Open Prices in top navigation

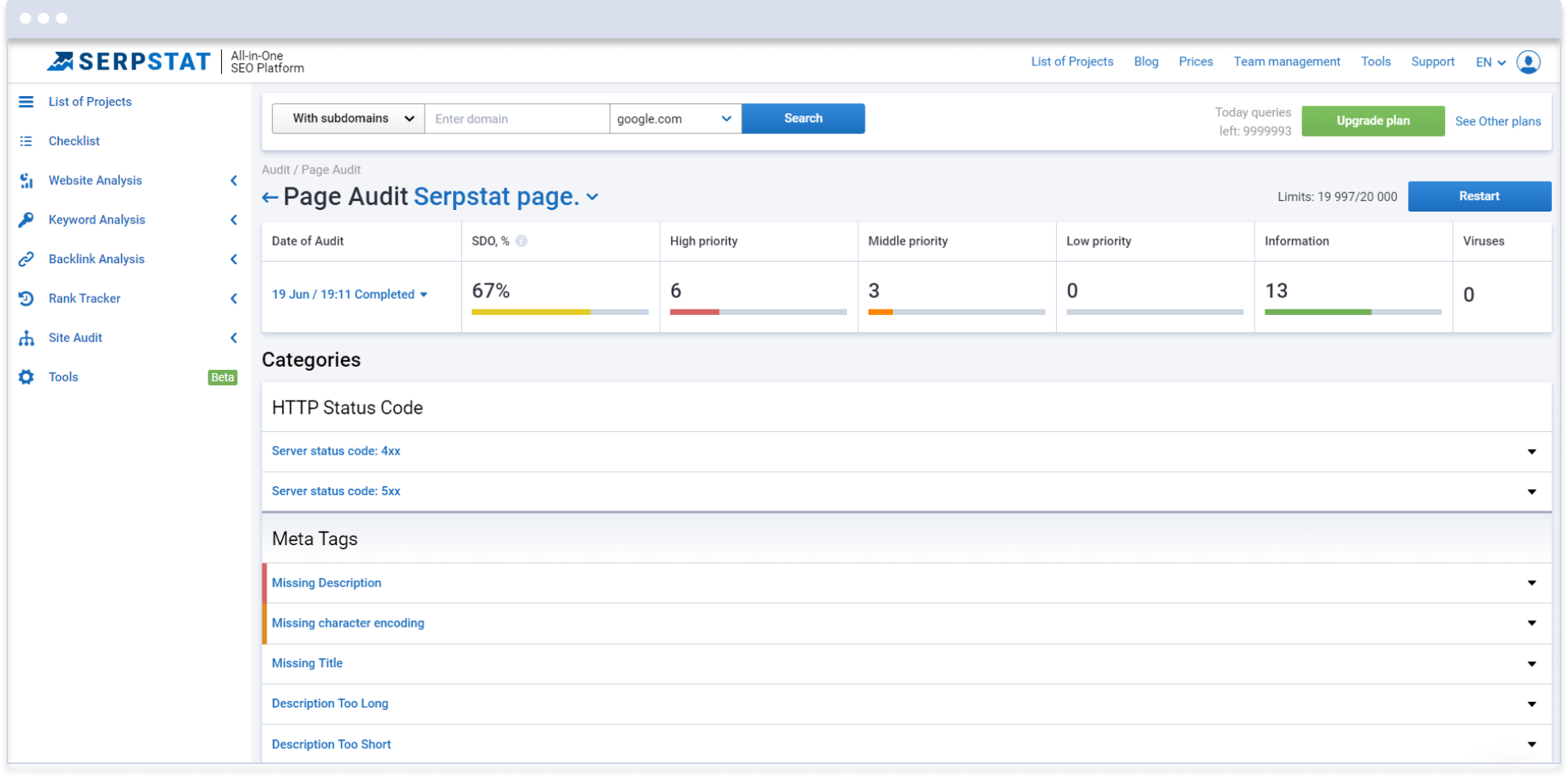click(1196, 62)
